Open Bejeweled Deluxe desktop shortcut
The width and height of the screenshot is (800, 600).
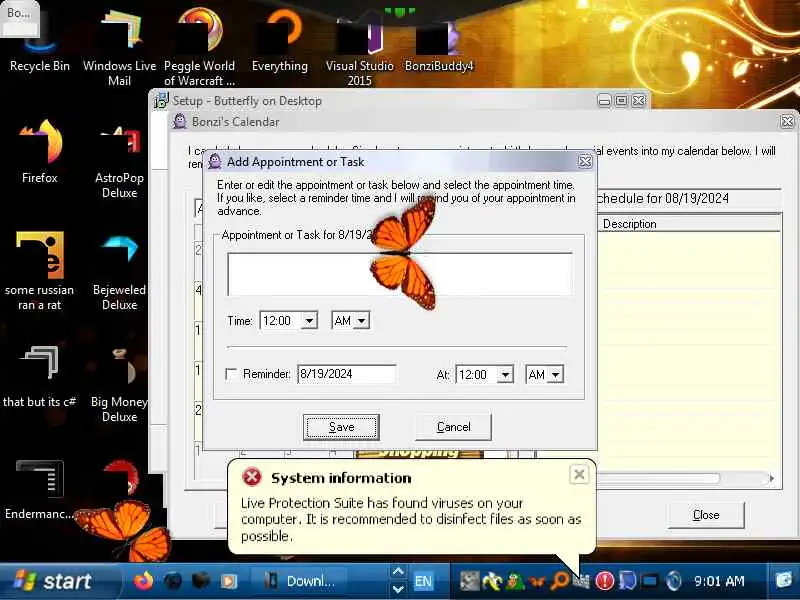pos(119,273)
